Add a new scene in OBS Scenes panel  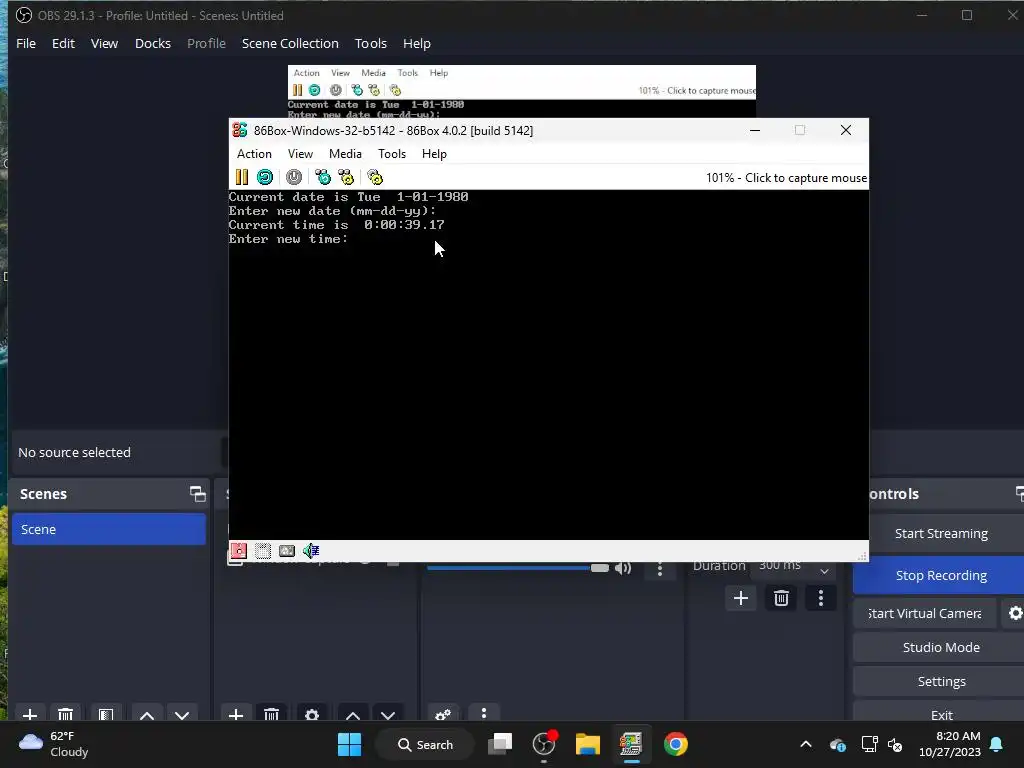click(x=29, y=714)
